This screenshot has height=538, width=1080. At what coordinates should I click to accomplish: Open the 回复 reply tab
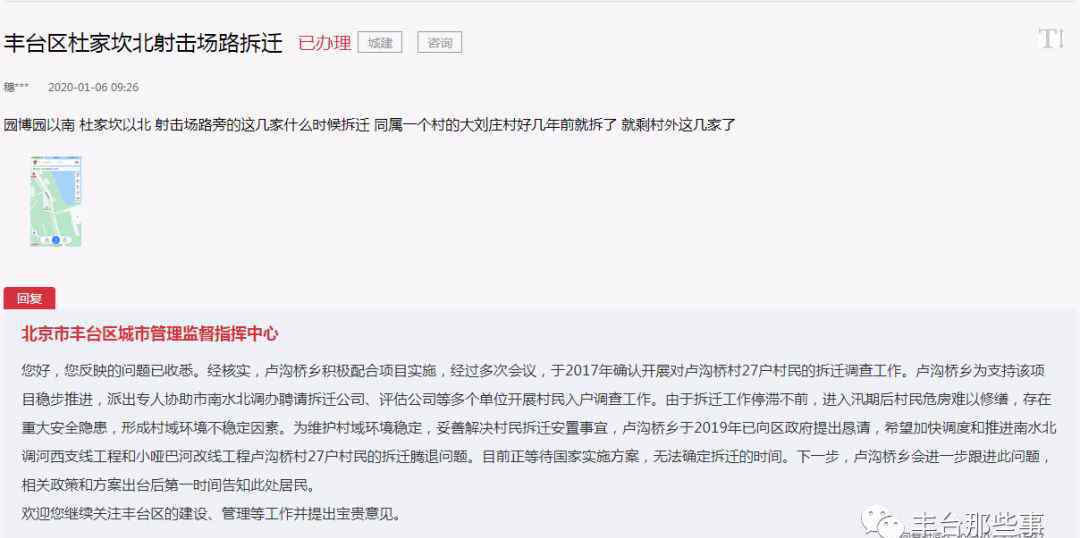coord(30,298)
